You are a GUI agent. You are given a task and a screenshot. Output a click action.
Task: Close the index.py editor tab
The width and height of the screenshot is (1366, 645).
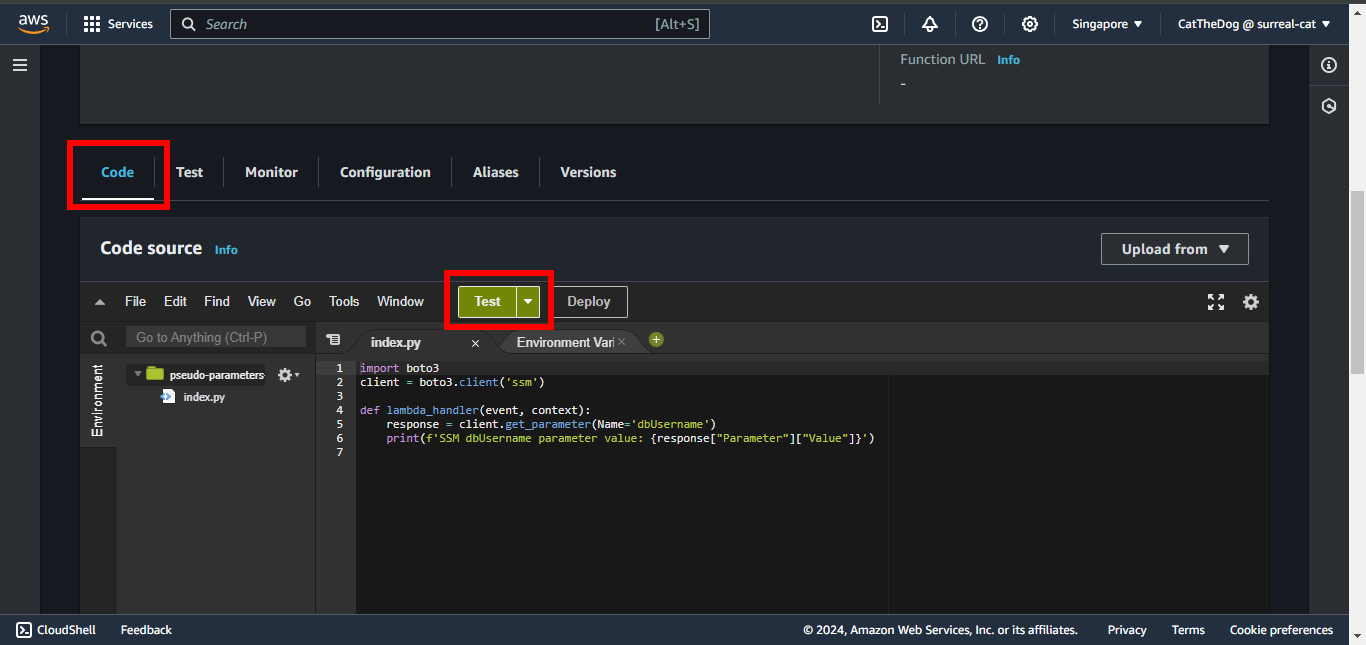coord(475,343)
